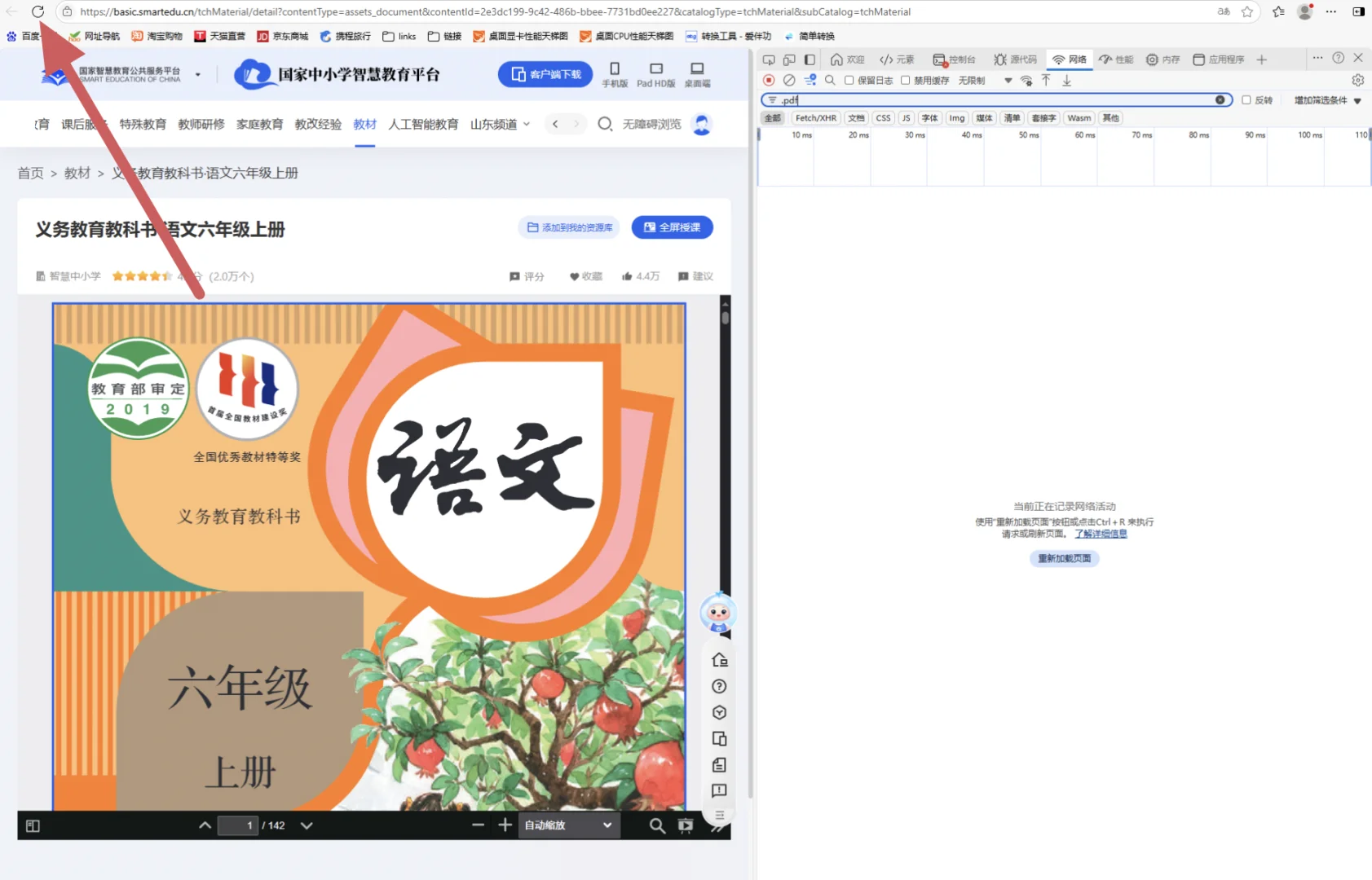Toggle JS request type filter
The width and height of the screenshot is (1372, 880).
(x=906, y=118)
